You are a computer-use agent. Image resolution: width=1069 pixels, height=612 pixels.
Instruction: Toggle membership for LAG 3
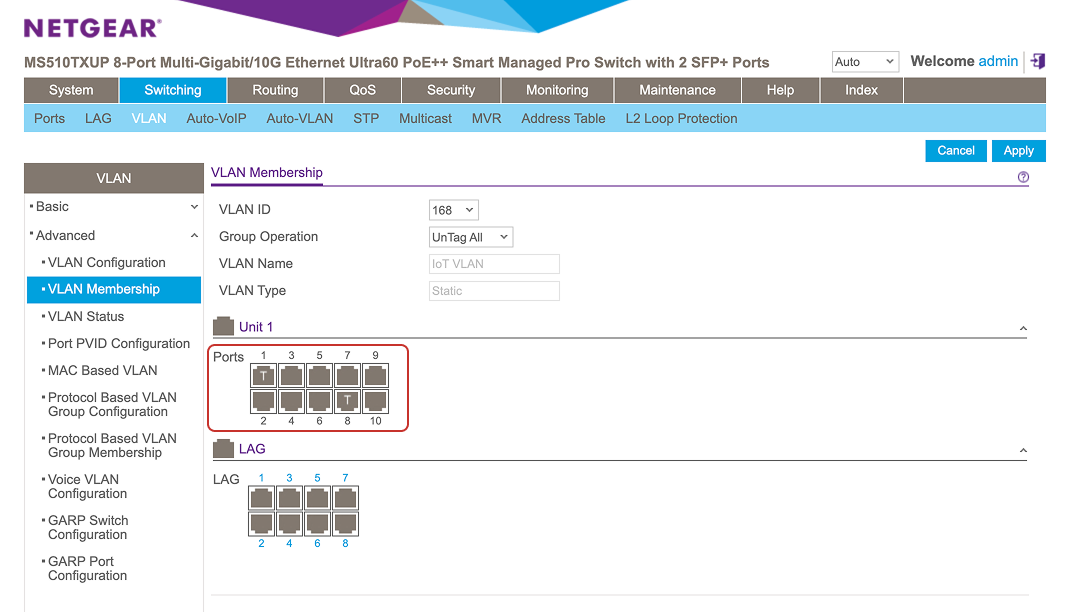[x=289, y=498]
